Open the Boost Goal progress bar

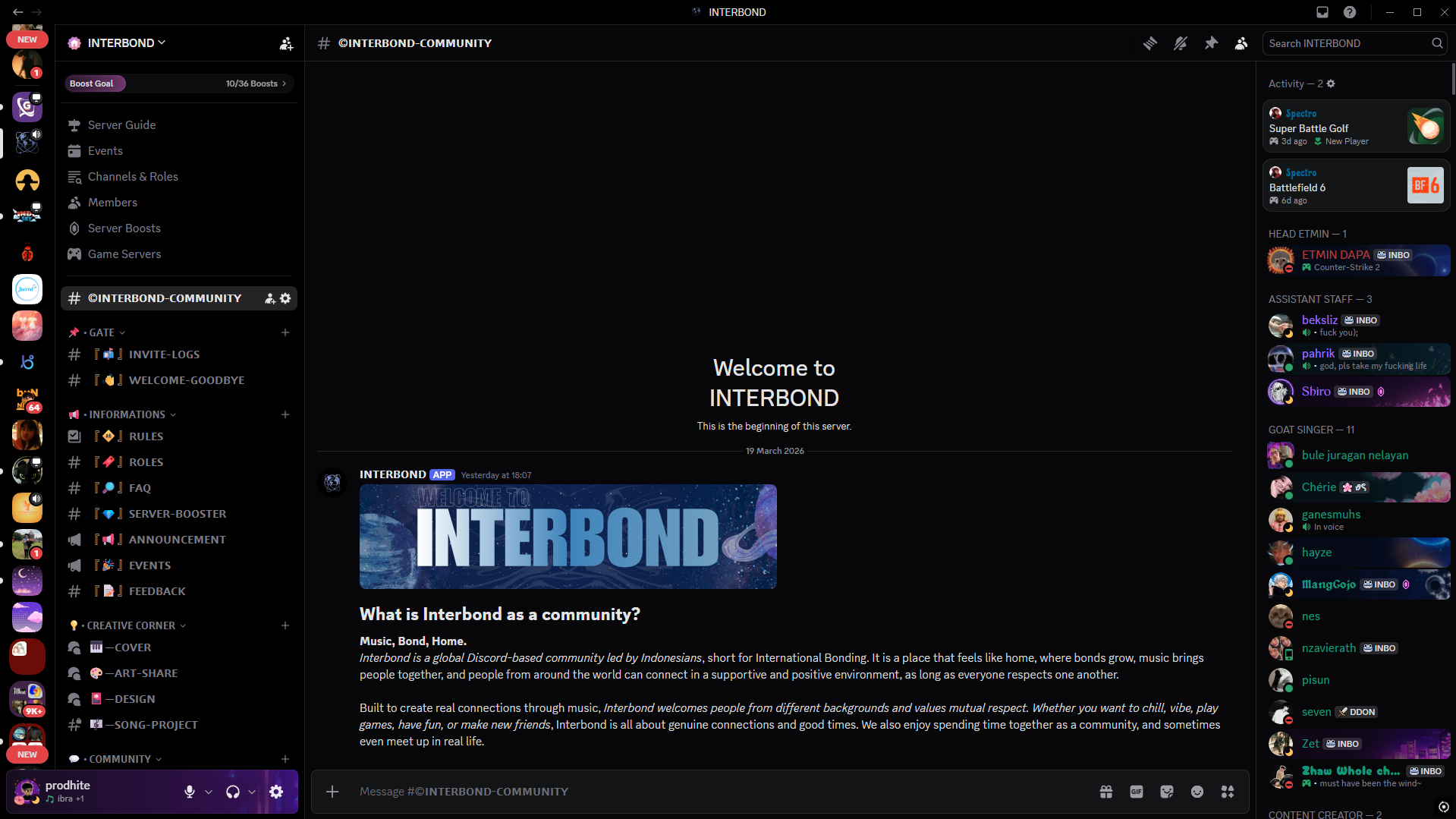tap(179, 83)
